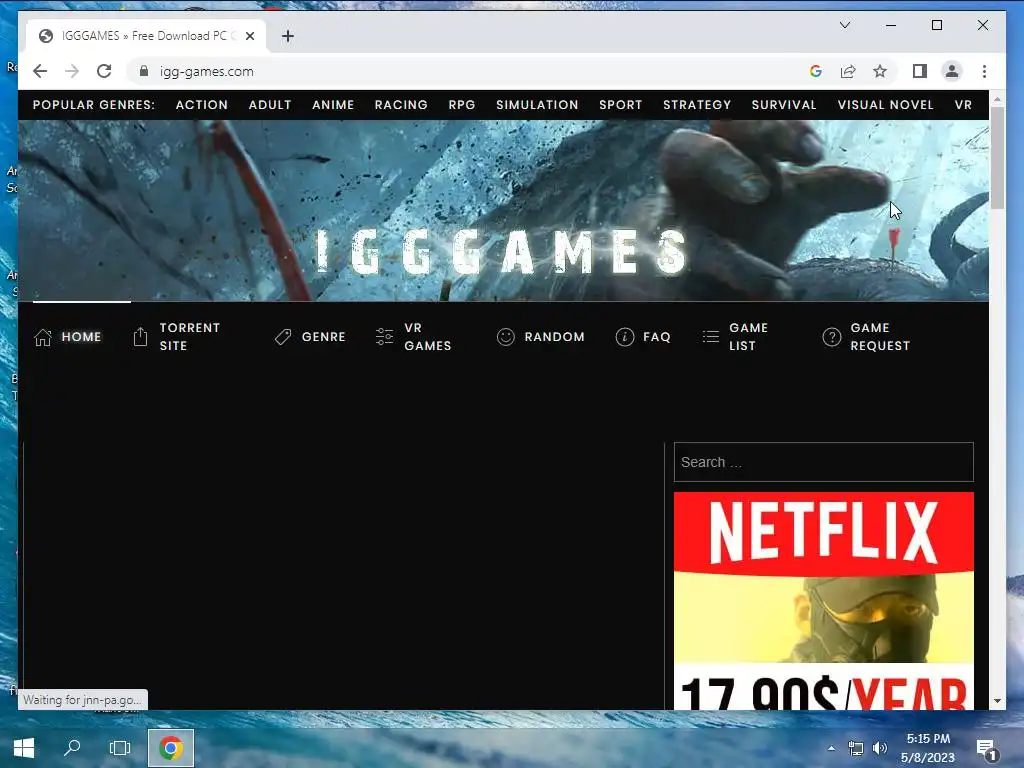Expand the tab search chevron
Screen dimensions: 1024x768
pyautogui.click(x=844, y=25)
